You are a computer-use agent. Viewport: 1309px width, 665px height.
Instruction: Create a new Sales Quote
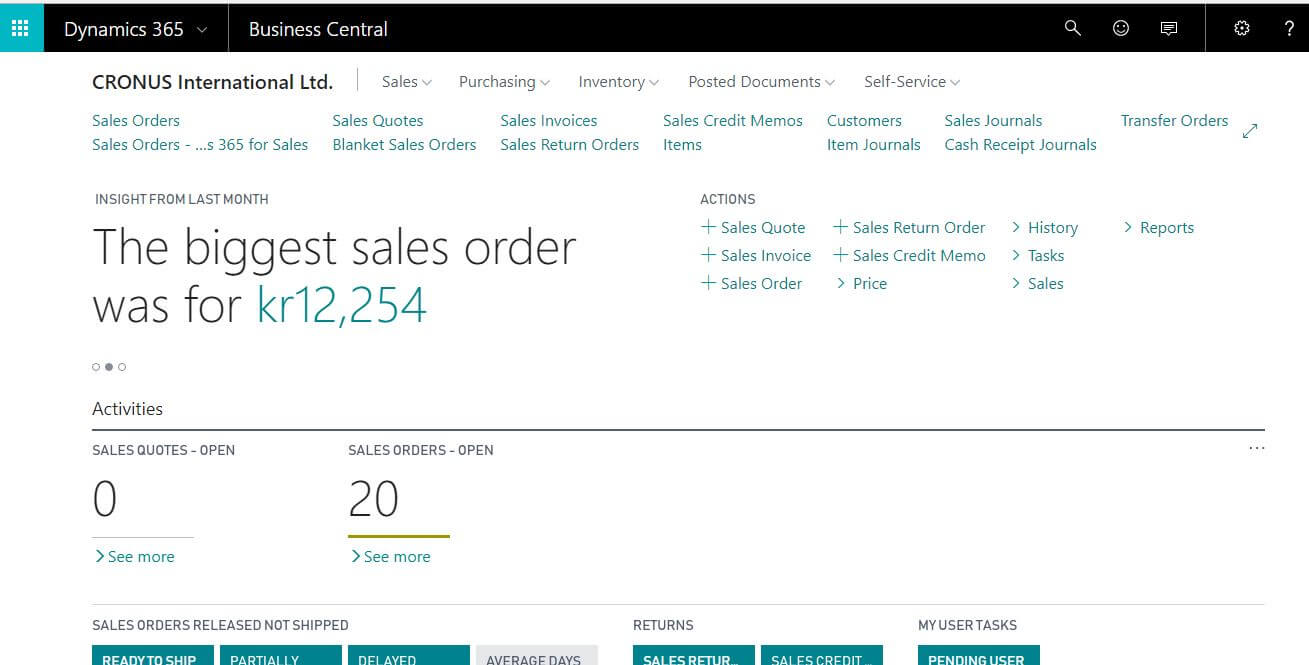point(753,228)
